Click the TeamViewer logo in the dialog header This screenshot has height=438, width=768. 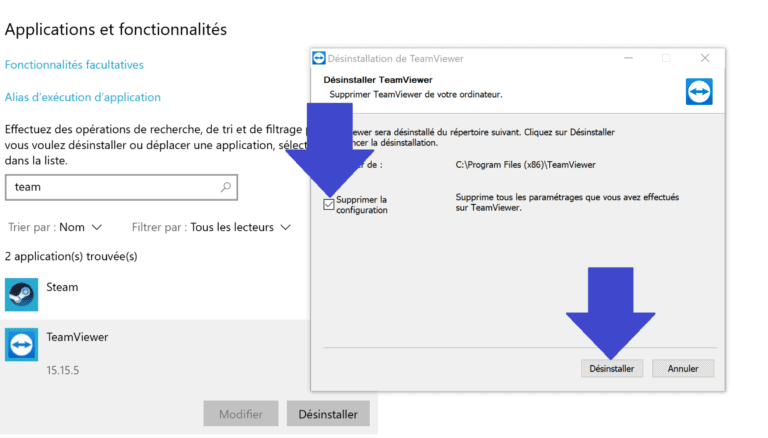(x=699, y=92)
